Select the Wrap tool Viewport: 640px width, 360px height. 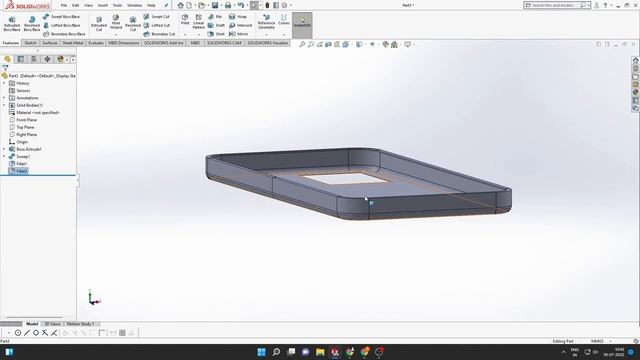click(238, 17)
